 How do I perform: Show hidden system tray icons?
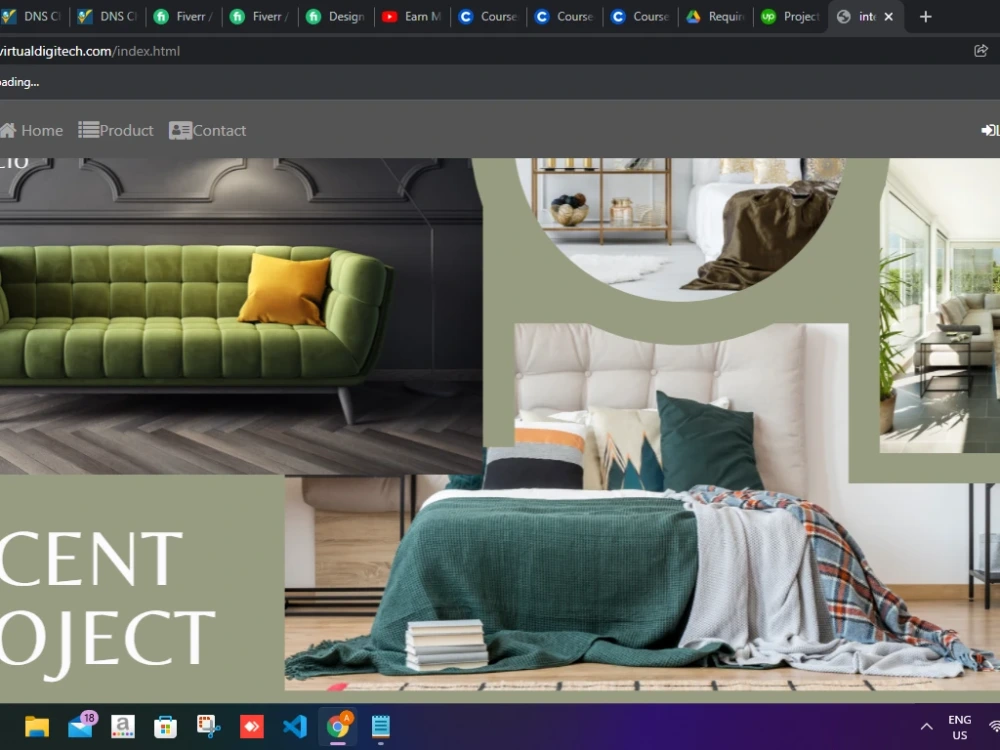(x=927, y=726)
